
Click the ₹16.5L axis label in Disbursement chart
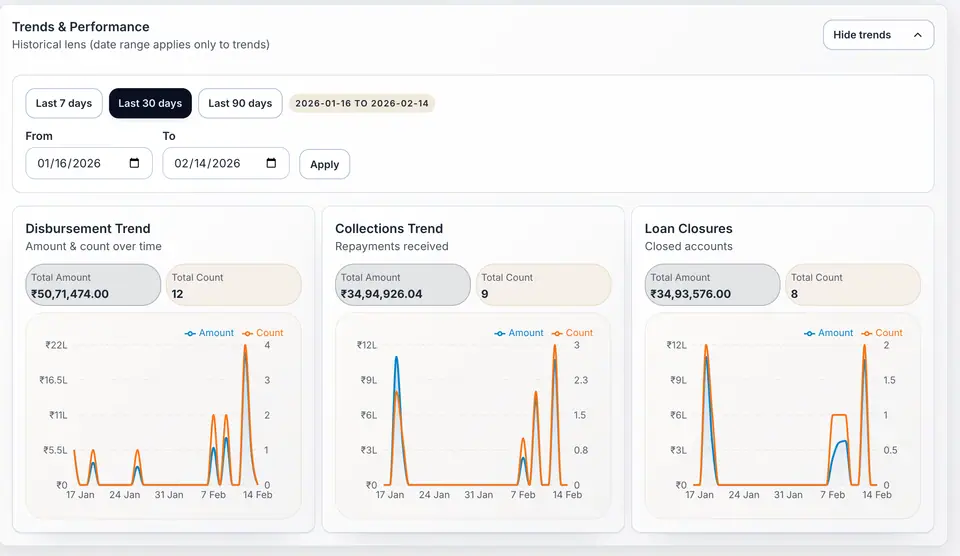pos(53,380)
